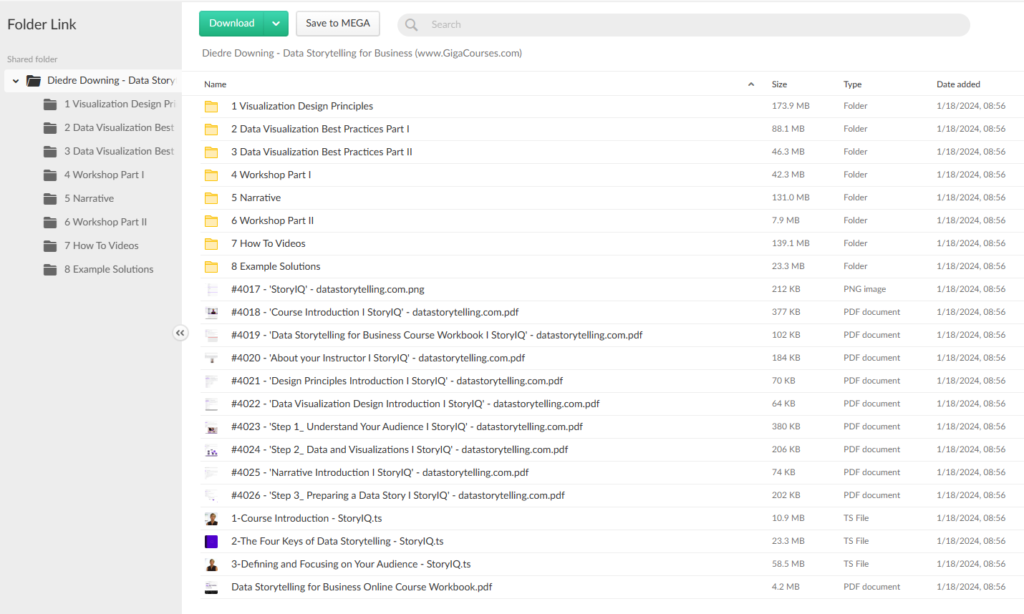Click the Course Workbook PDF file icon
This screenshot has height=614, width=1024.
pyautogui.click(x=211, y=588)
